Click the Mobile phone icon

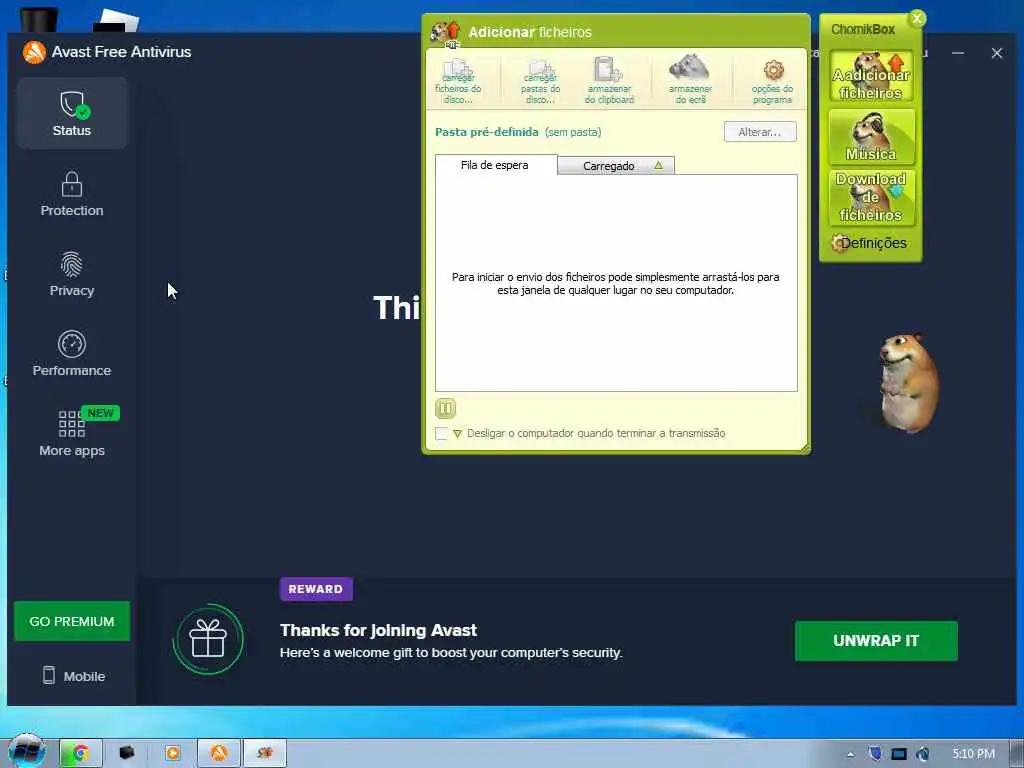[x=49, y=675]
